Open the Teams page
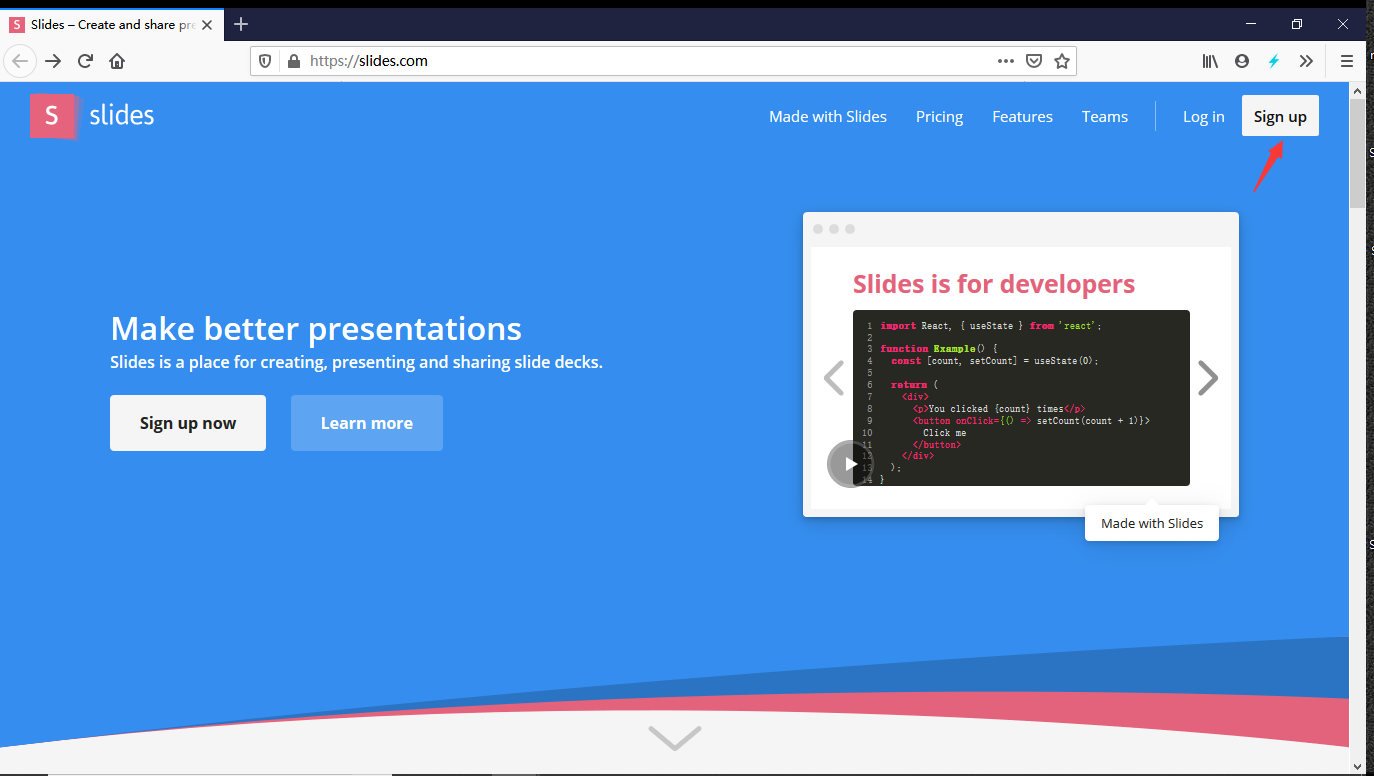The width and height of the screenshot is (1374, 776). [x=1105, y=117]
